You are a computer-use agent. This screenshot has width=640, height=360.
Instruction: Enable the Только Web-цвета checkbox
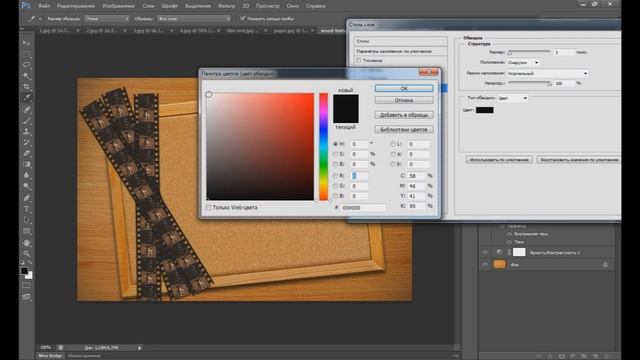(209, 208)
